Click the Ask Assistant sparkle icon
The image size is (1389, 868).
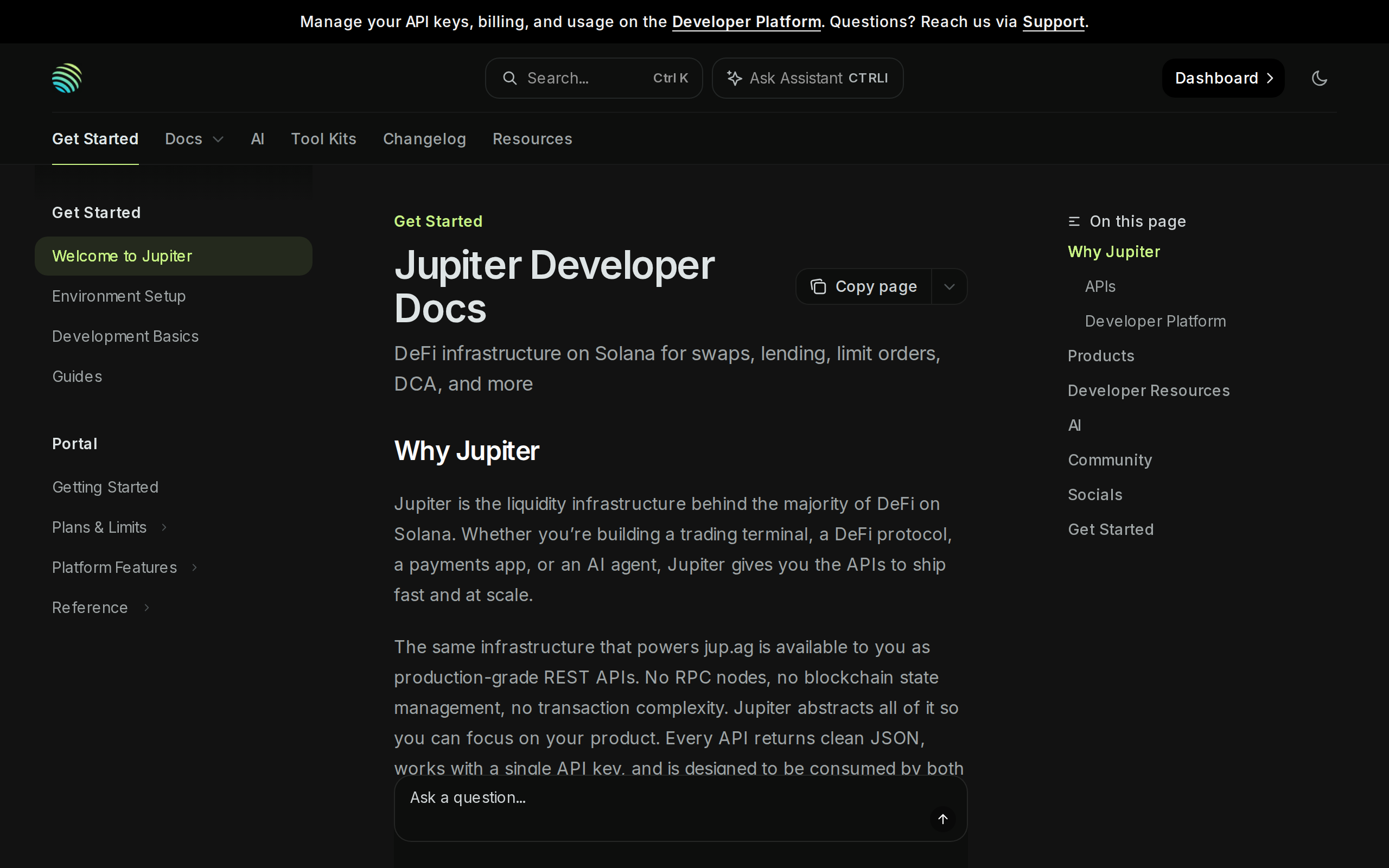point(734,78)
